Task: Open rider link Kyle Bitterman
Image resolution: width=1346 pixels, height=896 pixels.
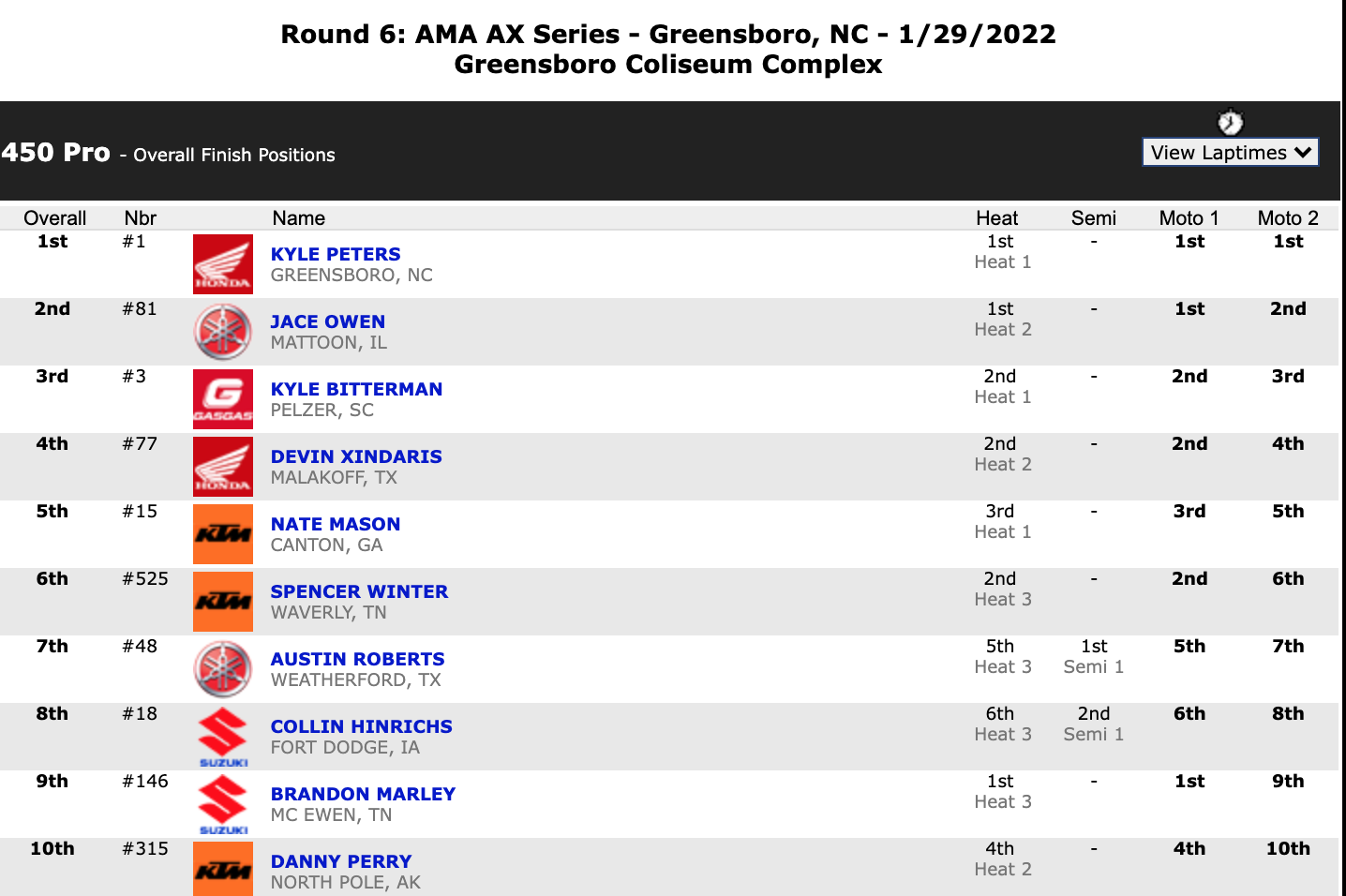Action: (x=356, y=389)
